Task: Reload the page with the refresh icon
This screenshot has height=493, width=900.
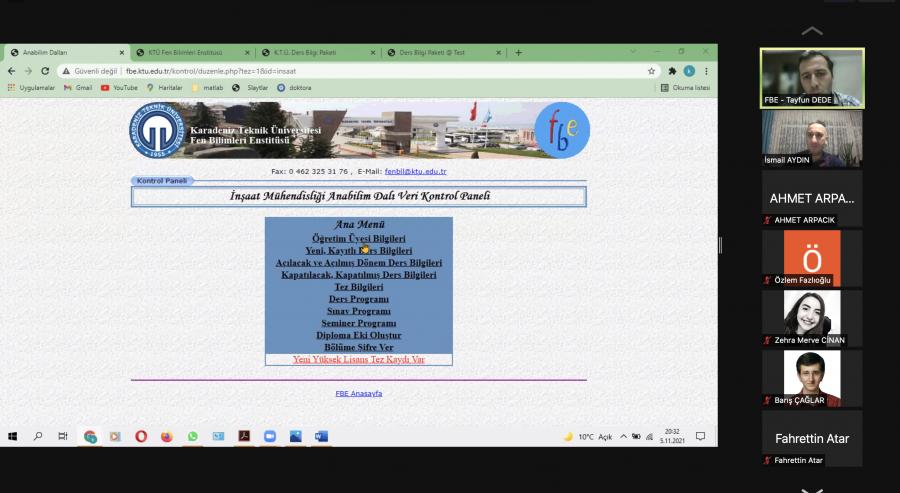Action: [x=45, y=71]
